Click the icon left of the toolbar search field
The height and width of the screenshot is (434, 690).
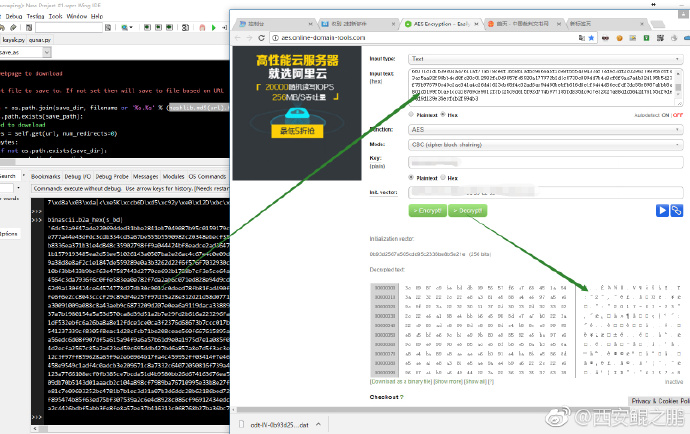(29, 27)
